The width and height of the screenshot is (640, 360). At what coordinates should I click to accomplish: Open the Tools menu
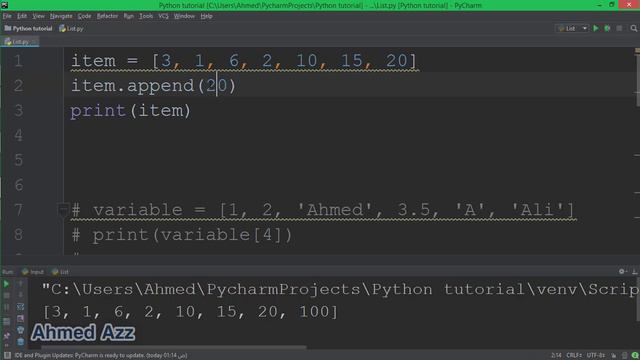click(x=146, y=16)
